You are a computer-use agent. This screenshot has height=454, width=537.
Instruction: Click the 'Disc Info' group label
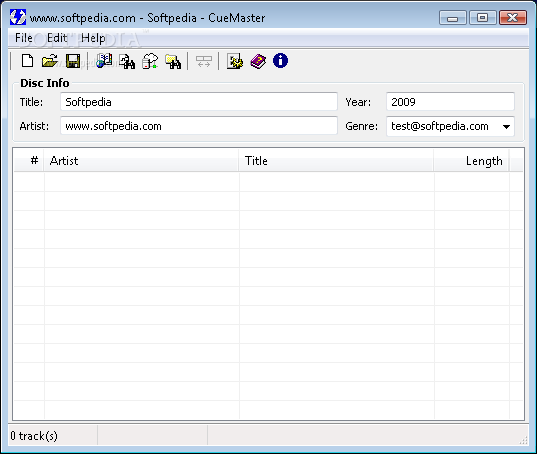(45, 83)
